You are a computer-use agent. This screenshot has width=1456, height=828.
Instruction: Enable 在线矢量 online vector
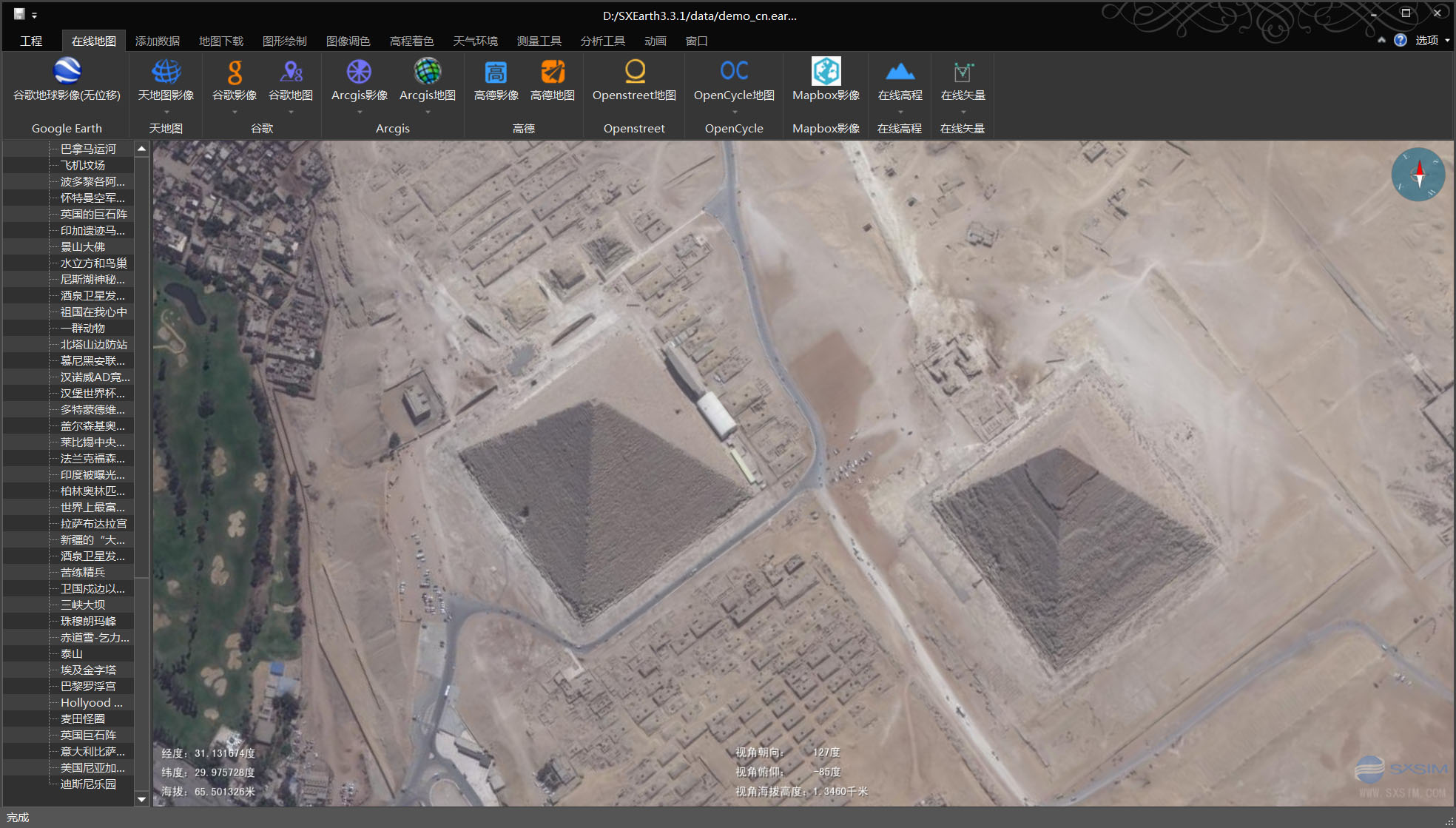tap(963, 79)
